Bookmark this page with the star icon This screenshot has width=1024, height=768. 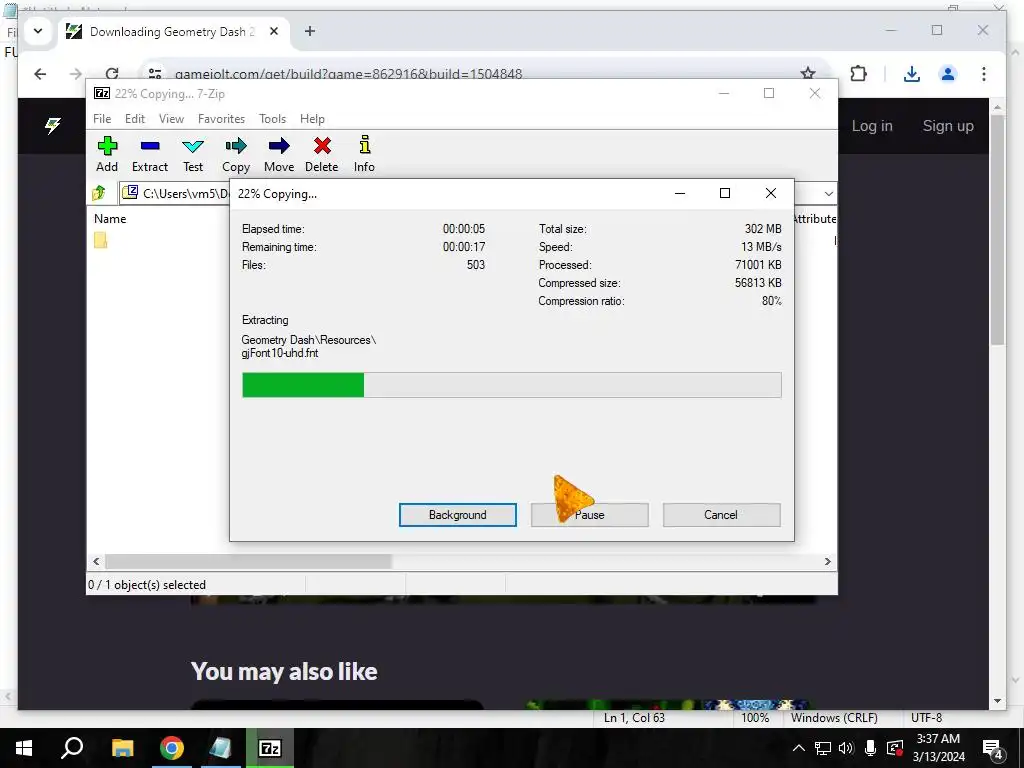(x=808, y=74)
